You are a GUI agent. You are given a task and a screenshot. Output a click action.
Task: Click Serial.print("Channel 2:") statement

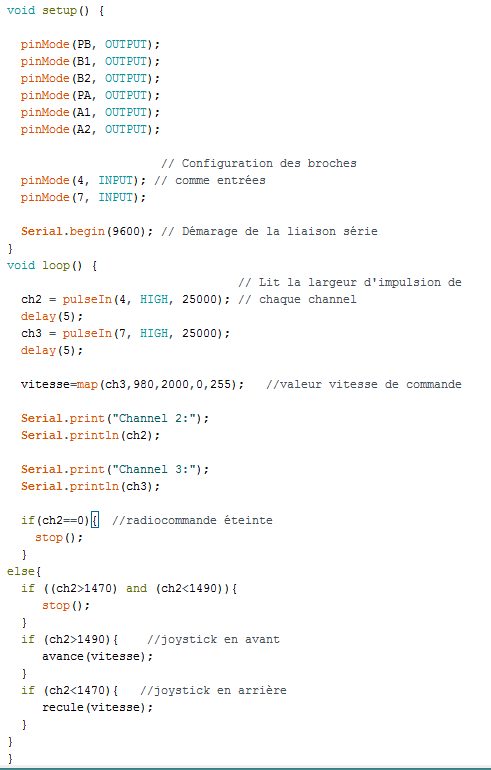pos(115,418)
